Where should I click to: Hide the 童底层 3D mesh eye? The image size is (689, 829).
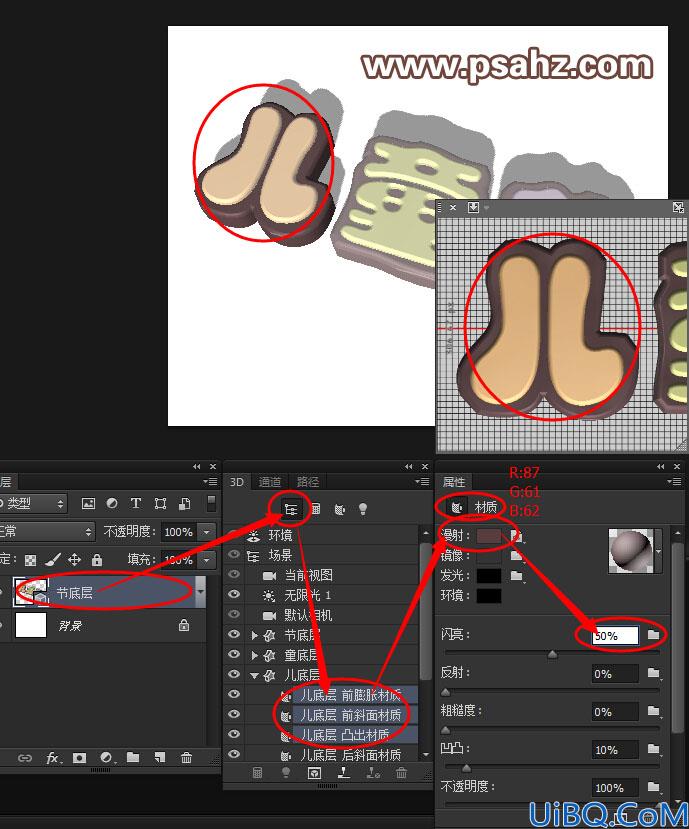[x=234, y=654]
